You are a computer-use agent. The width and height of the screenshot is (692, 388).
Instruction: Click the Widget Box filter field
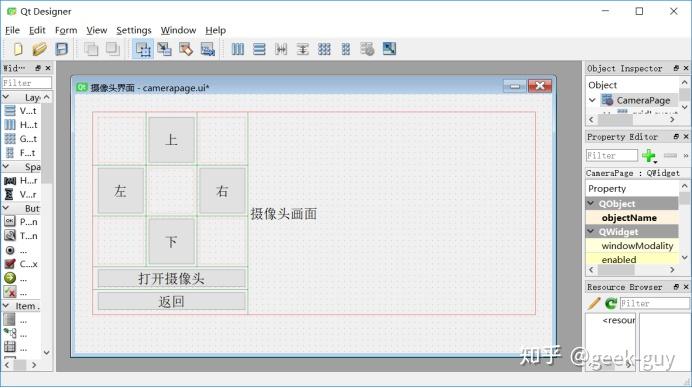pos(26,83)
